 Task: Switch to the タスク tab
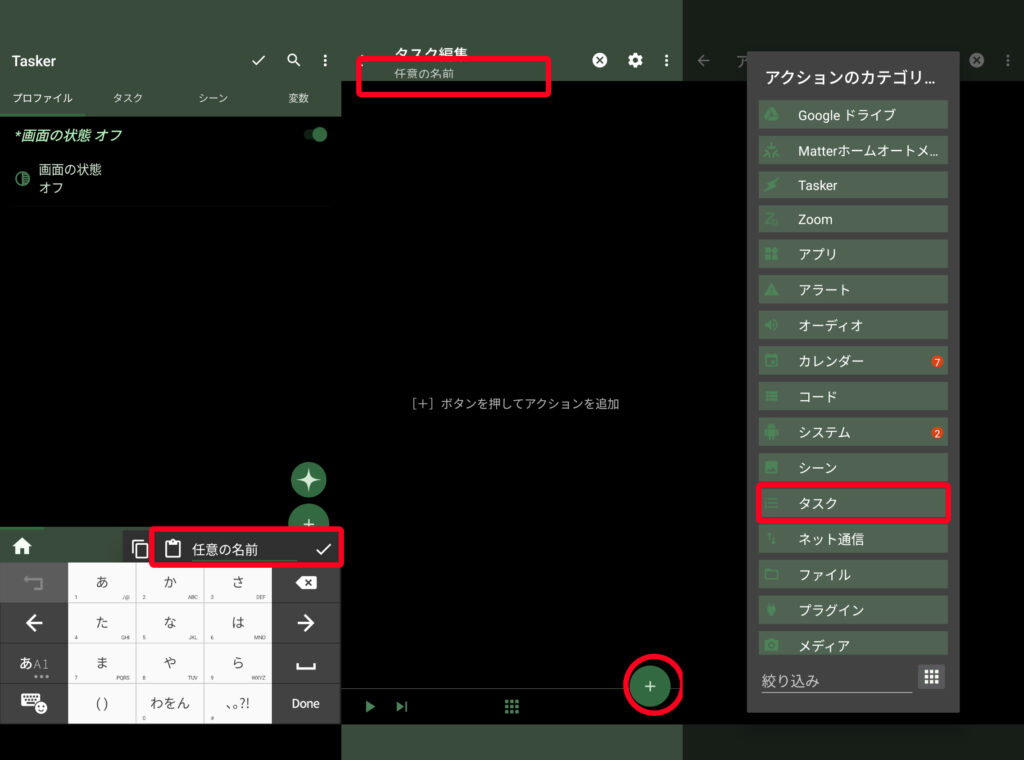pyautogui.click(x=128, y=98)
